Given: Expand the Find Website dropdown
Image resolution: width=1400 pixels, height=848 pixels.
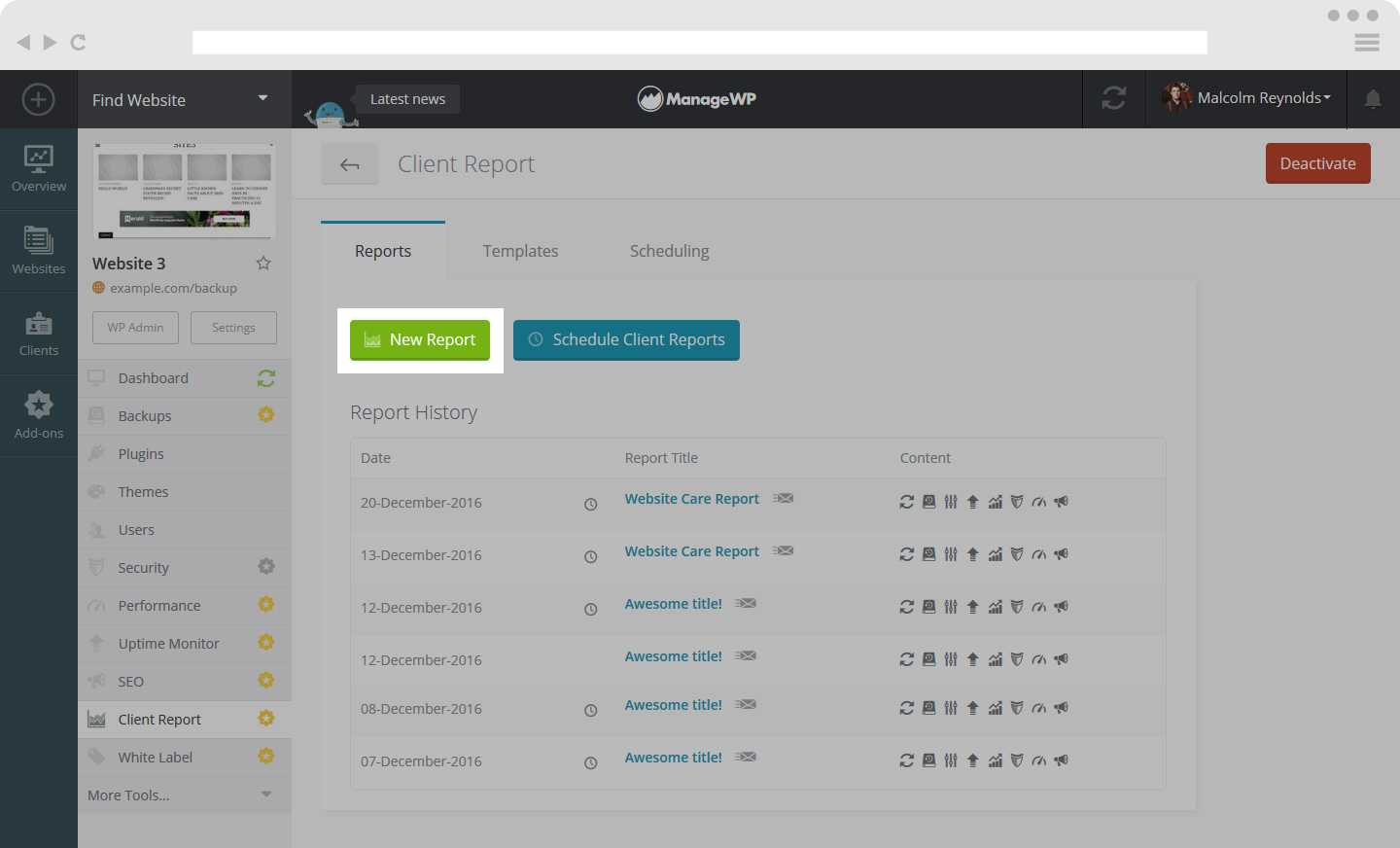Looking at the screenshot, I should pos(262,98).
